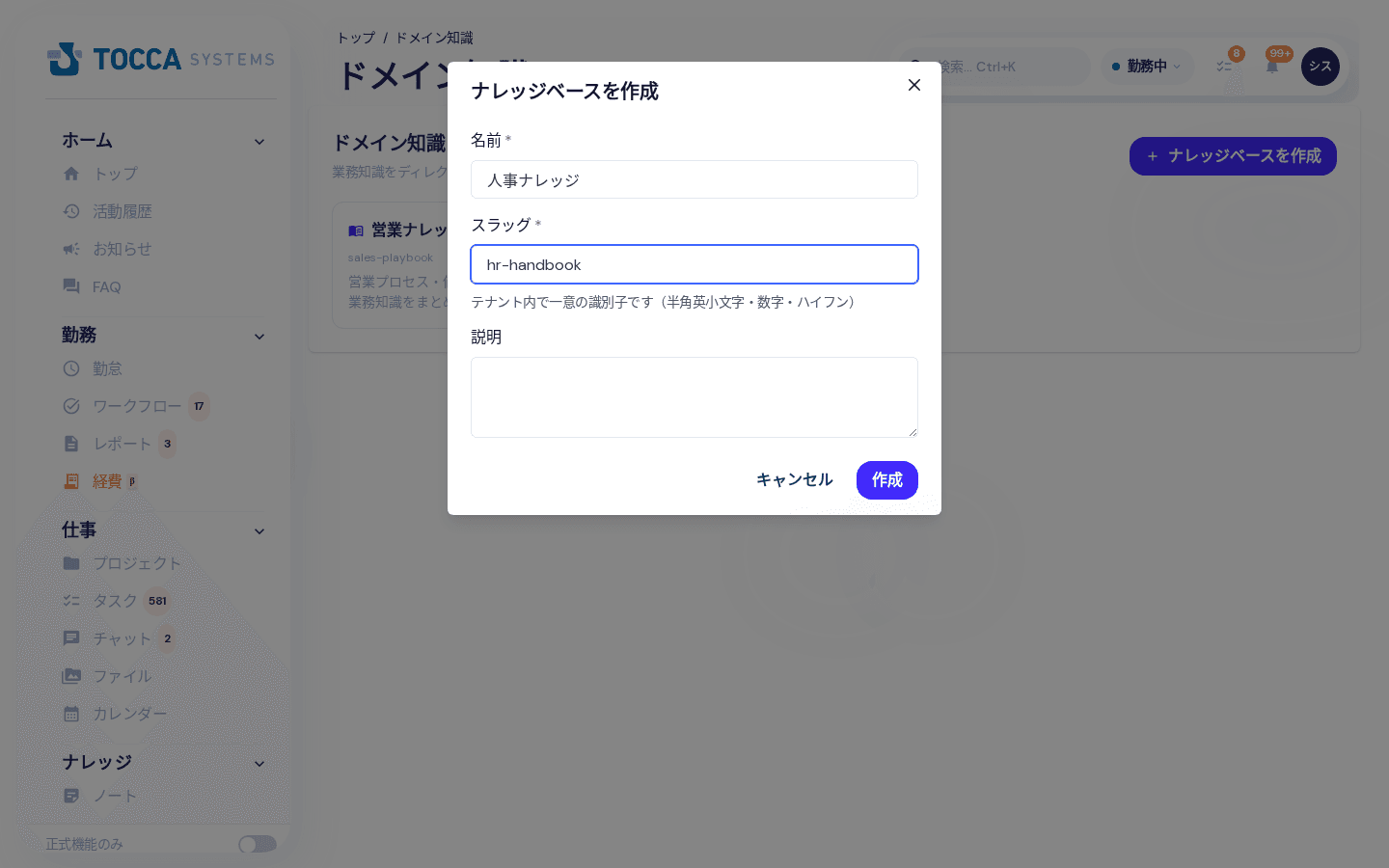The height and width of the screenshot is (868, 1389).
Task: Select ワークフロー menu label
Action: tap(137, 406)
